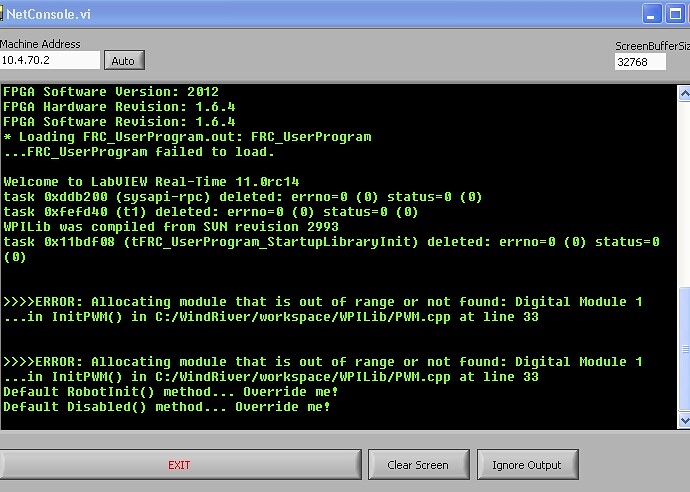Click 'WPILib was compiled from SVN revision 2993'

pos(171,227)
